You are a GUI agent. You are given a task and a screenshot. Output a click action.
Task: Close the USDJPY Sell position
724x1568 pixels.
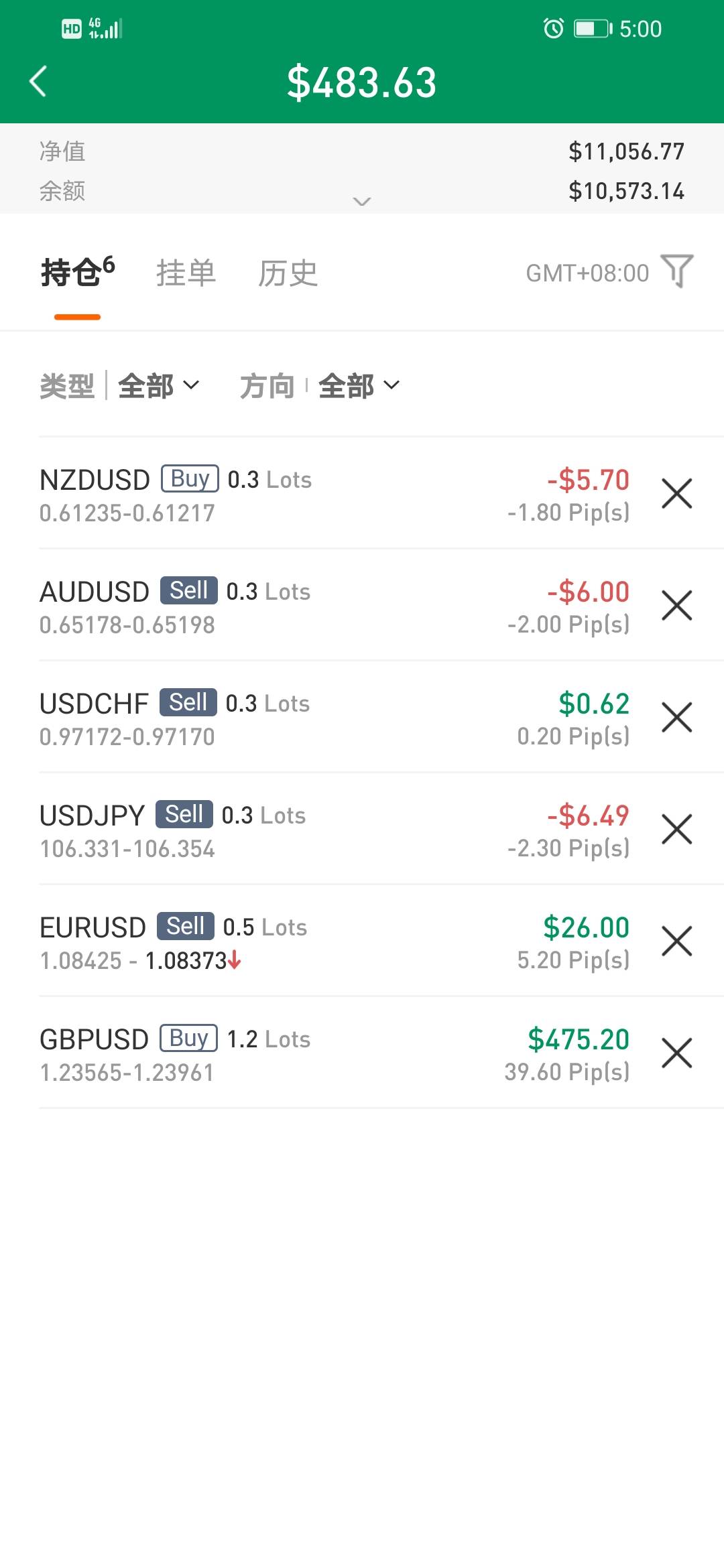pyautogui.click(x=676, y=830)
